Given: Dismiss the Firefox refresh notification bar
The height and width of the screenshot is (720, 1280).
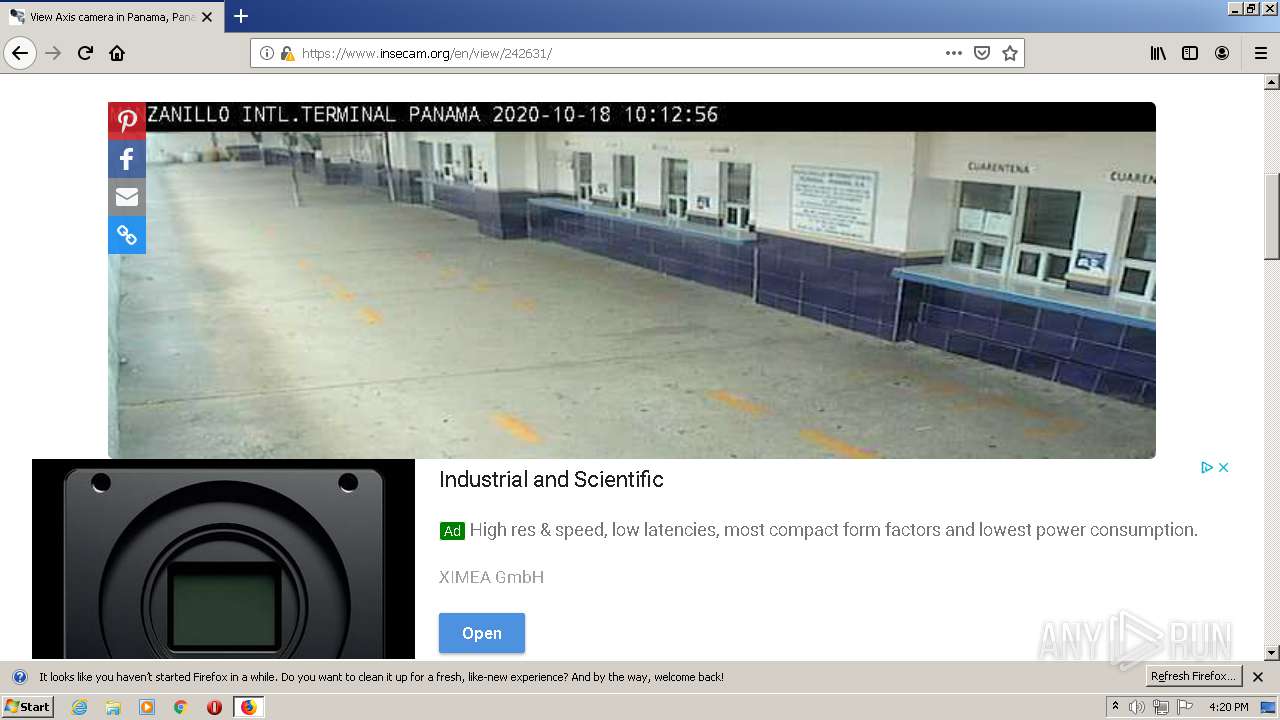Looking at the screenshot, I should point(1258,677).
